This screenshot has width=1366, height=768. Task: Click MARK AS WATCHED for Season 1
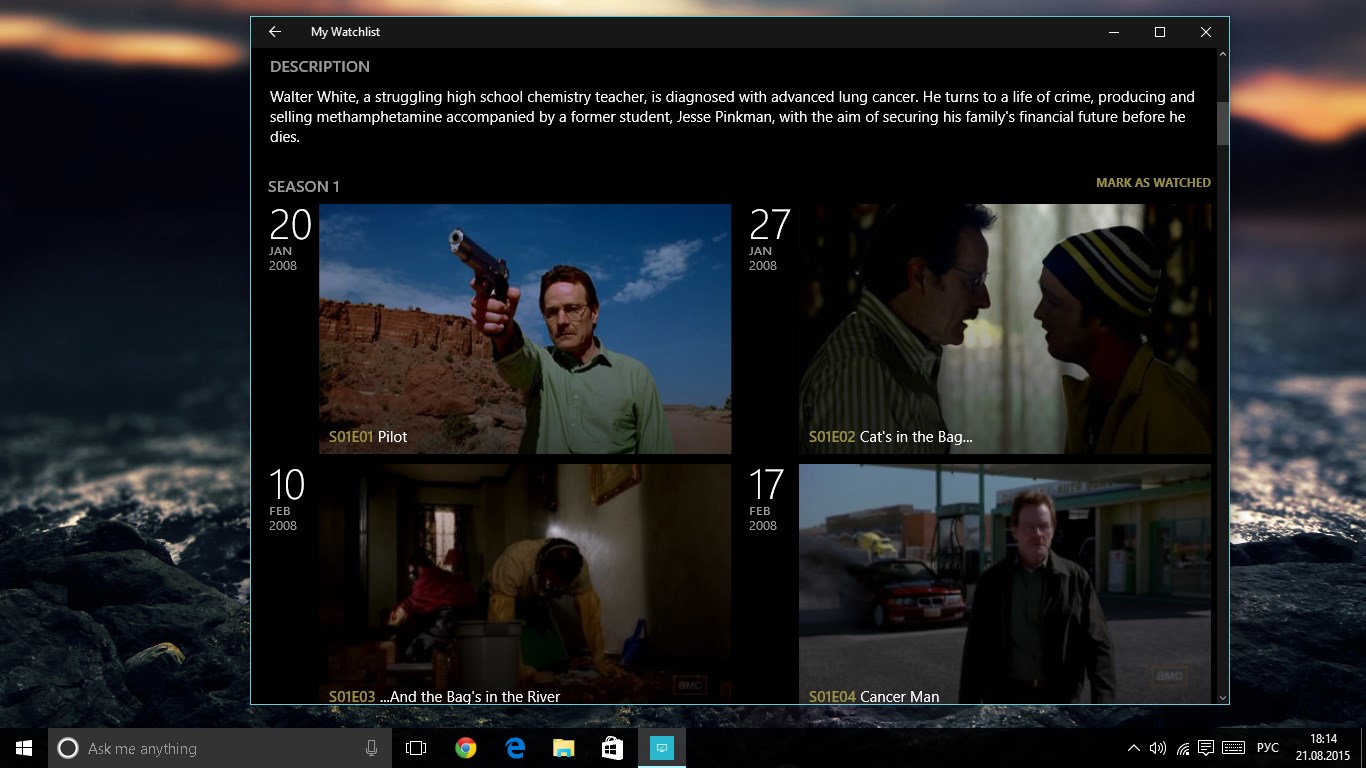click(1153, 183)
